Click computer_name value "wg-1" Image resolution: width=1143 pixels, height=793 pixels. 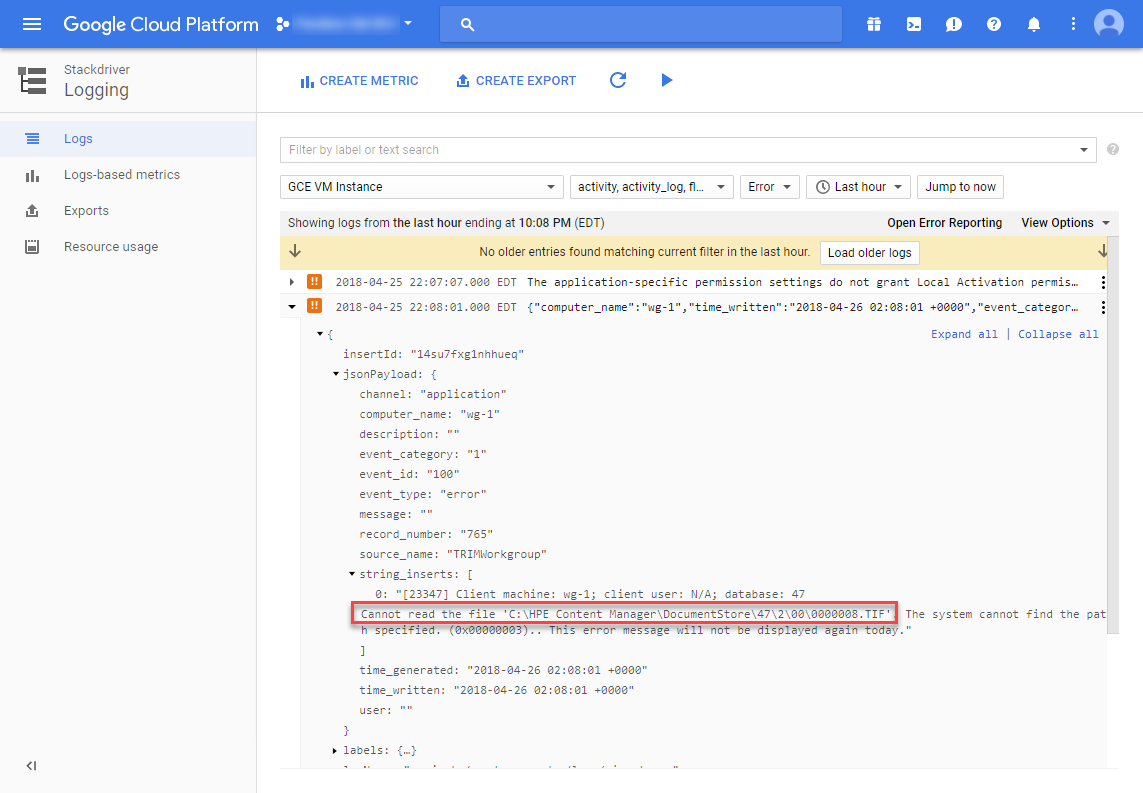pos(480,414)
